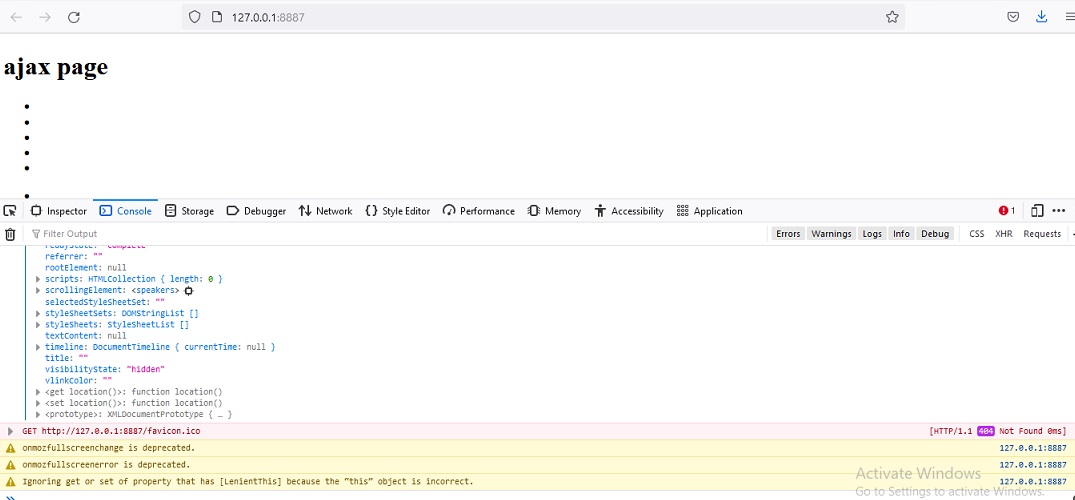The width and height of the screenshot is (1075, 500).
Task: Click the 127.0.0.1:8887 source link for onmozfullscreenchange
Action: [1032, 448]
